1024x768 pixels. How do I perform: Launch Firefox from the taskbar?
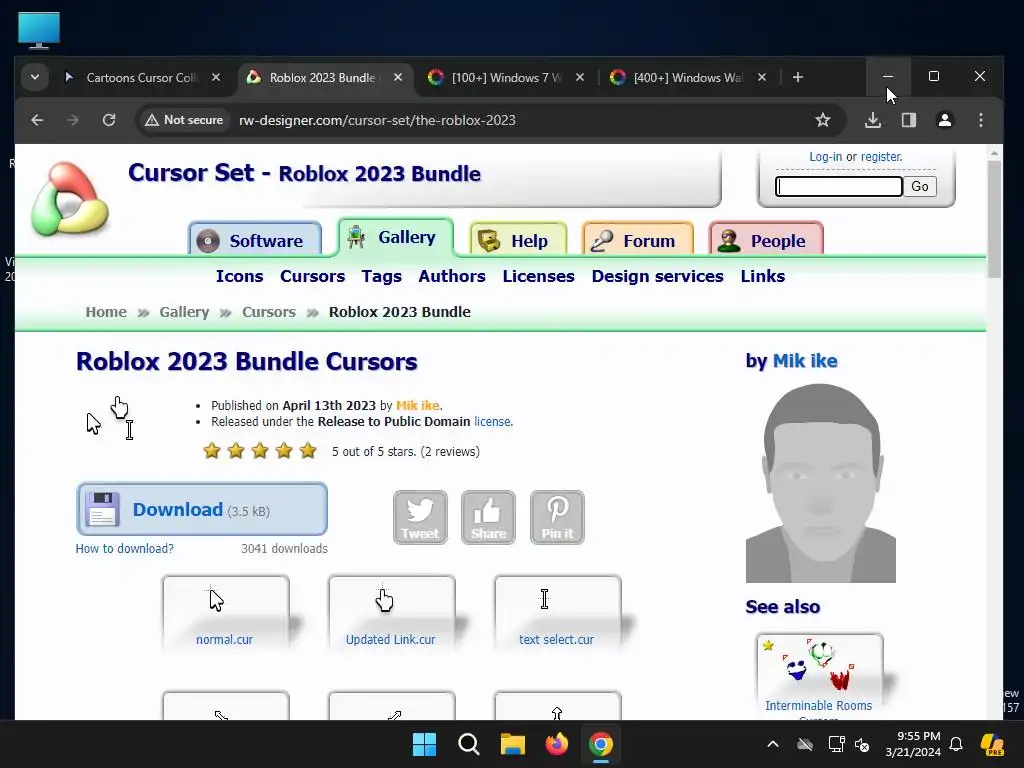(x=556, y=744)
